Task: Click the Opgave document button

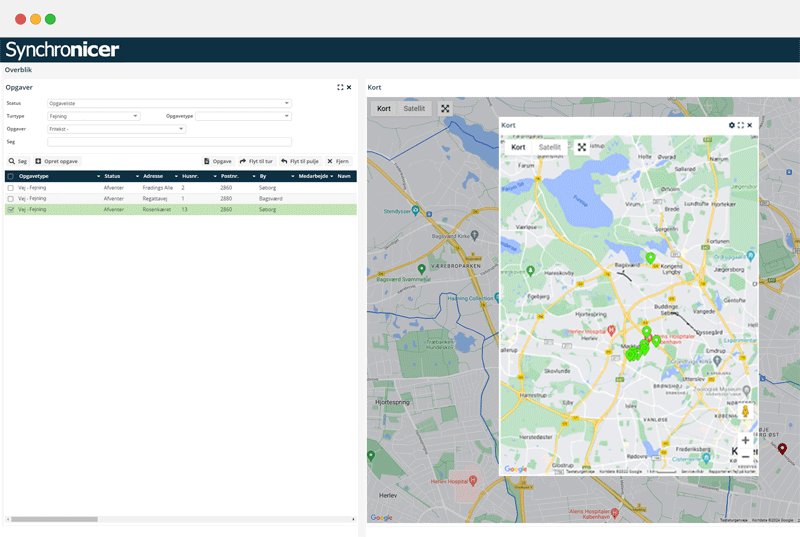Action: tap(218, 161)
